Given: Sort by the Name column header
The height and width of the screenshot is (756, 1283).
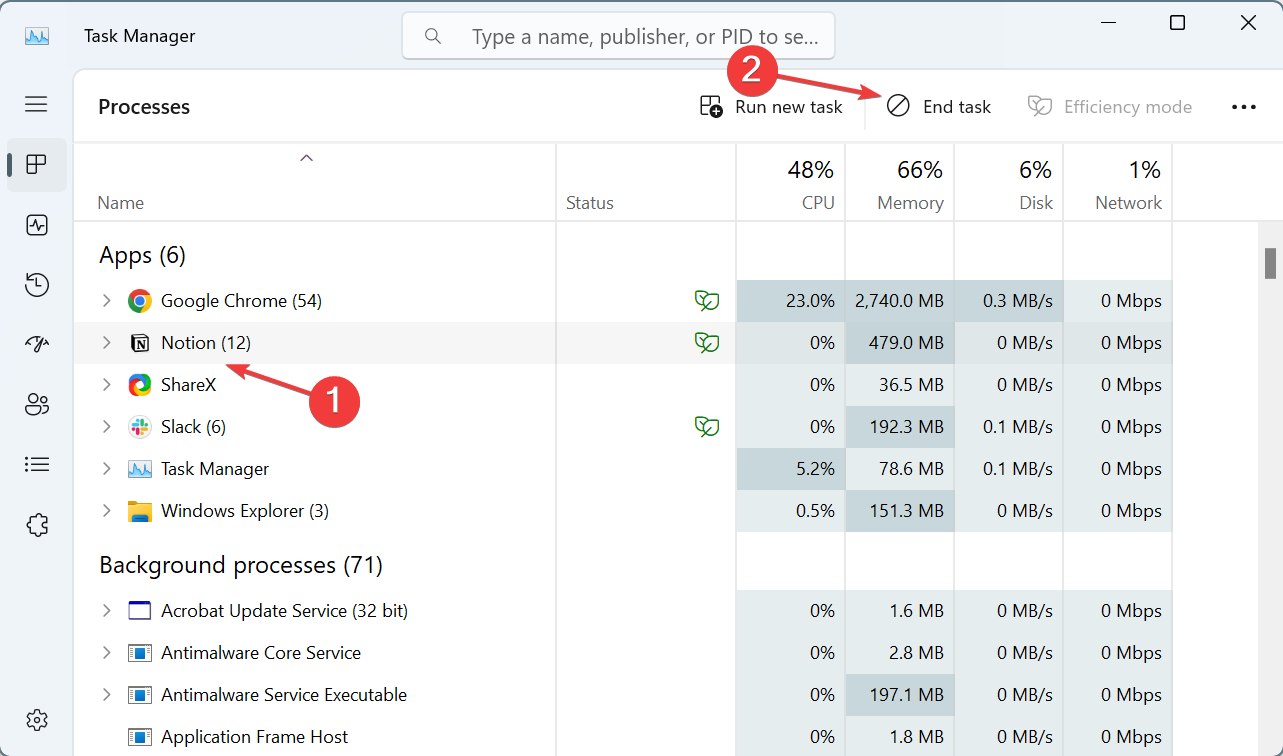Looking at the screenshot, I should pyautogui.click(x=315, y=182).
